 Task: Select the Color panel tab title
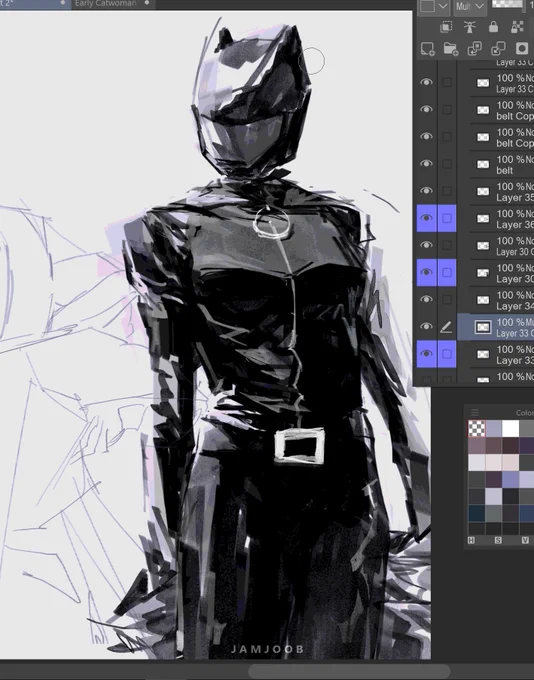click(x=524, y=412)
